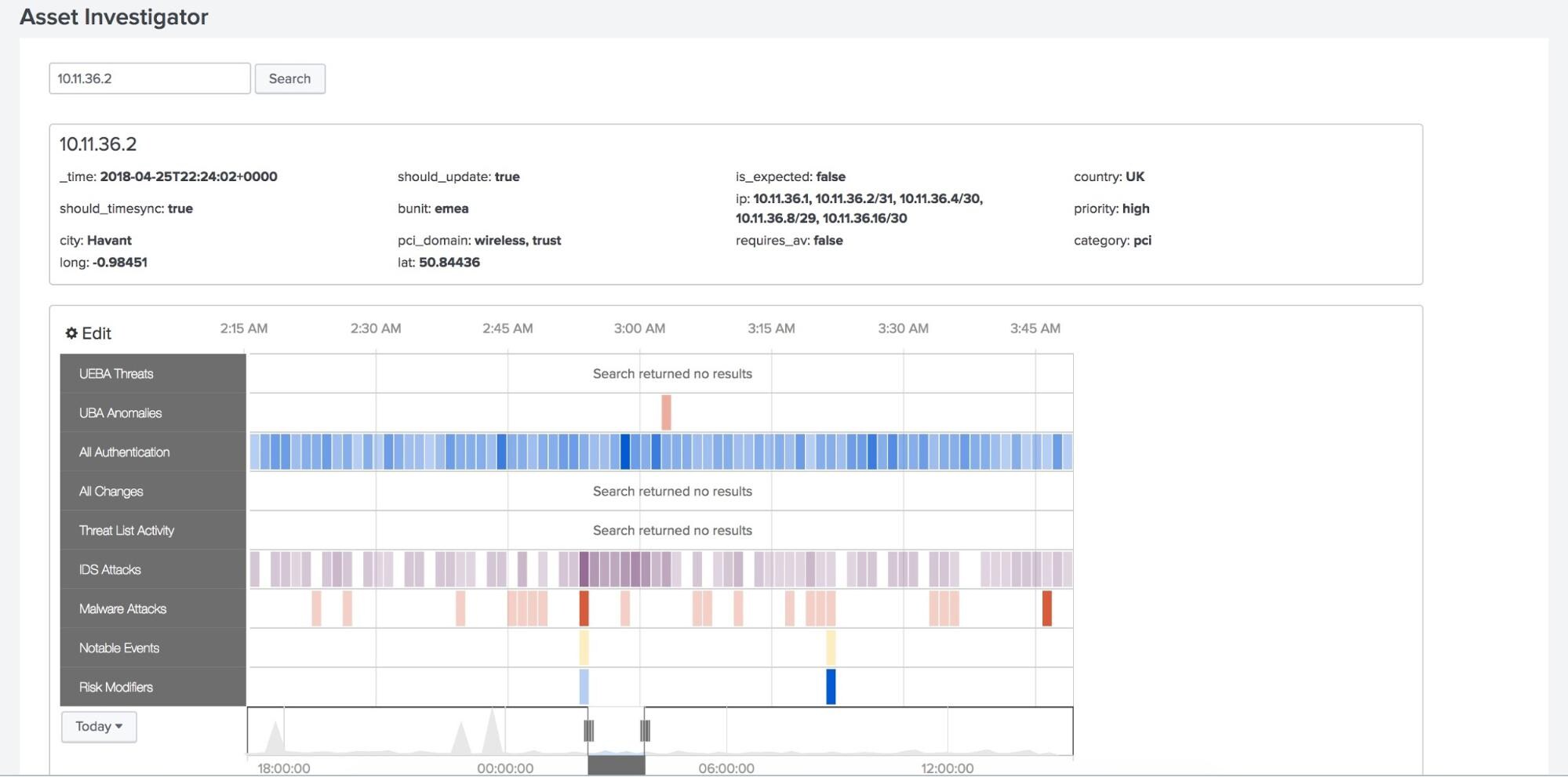1568x777 pixels.
Task: Click the right time range slider handle
Action: pyautogui.click(x=645, y=731)
